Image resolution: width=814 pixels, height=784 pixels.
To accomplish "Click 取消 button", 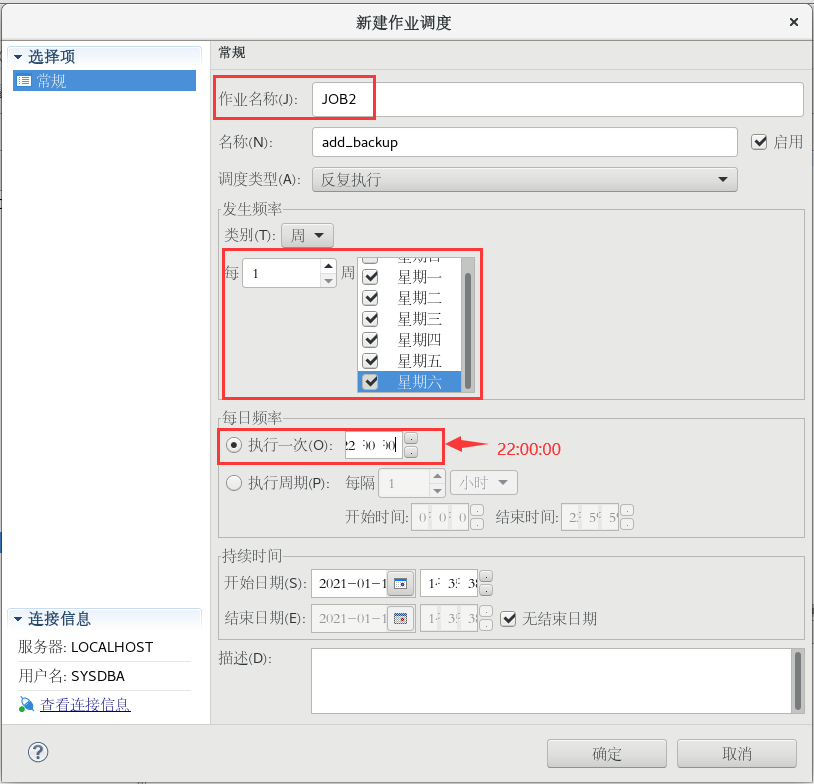I will point(737,753).
